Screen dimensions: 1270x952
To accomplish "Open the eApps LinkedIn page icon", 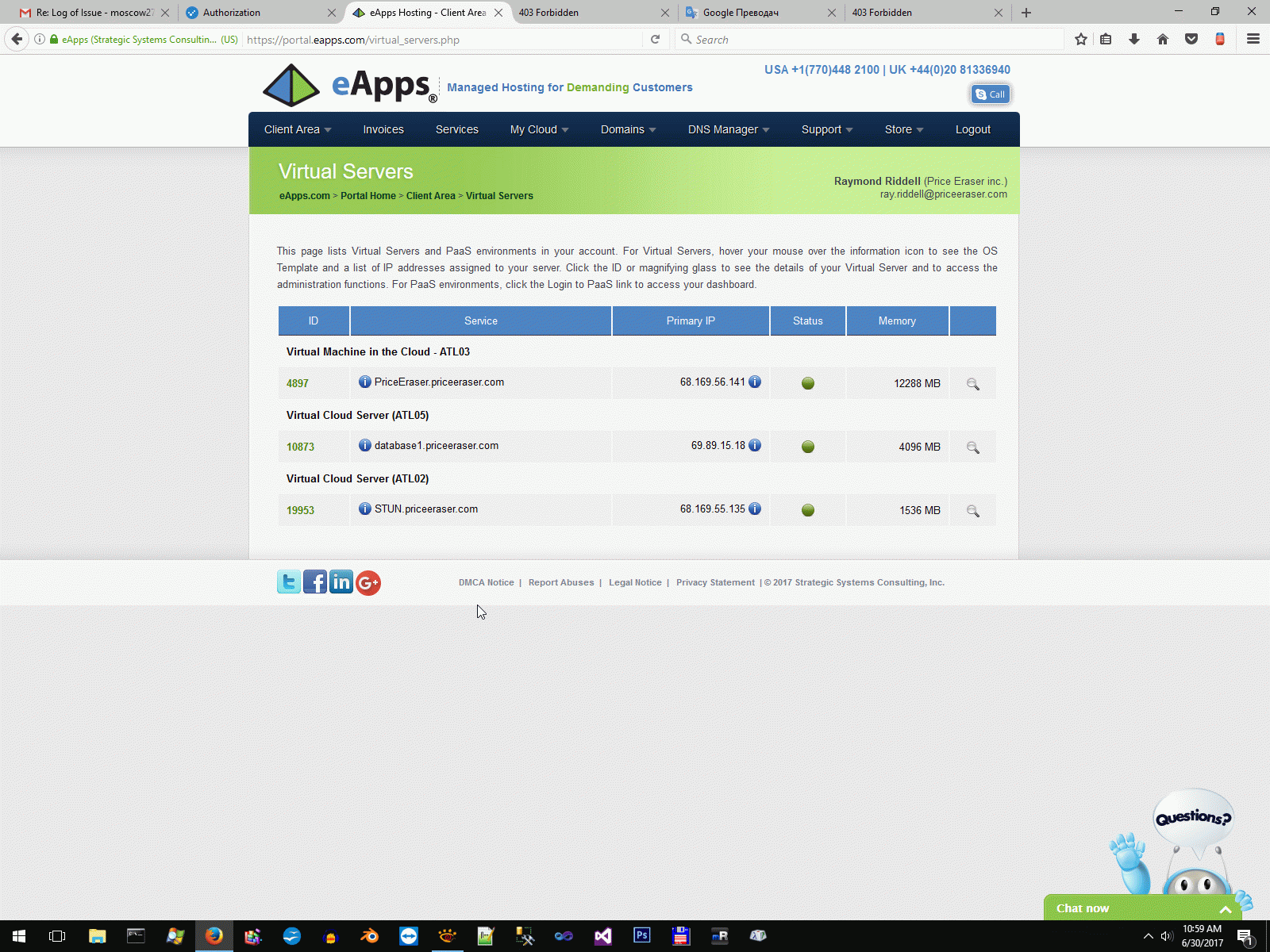I will (x=341, y=582).
